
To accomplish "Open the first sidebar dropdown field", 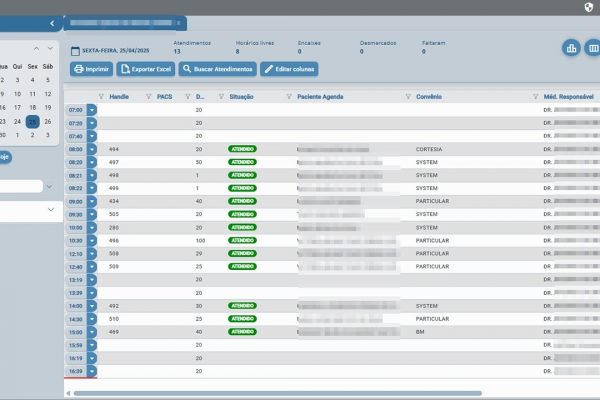I will point(21,186).
